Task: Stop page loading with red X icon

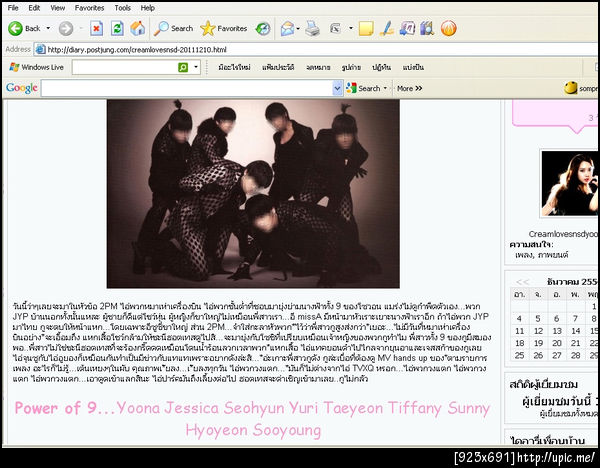Action: 96,28
